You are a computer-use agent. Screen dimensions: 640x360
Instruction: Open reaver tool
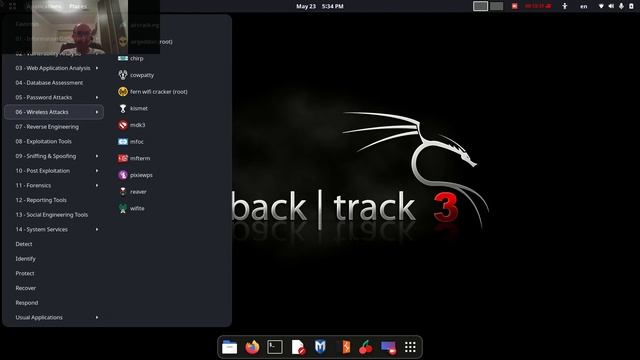[x=132, y=192]
